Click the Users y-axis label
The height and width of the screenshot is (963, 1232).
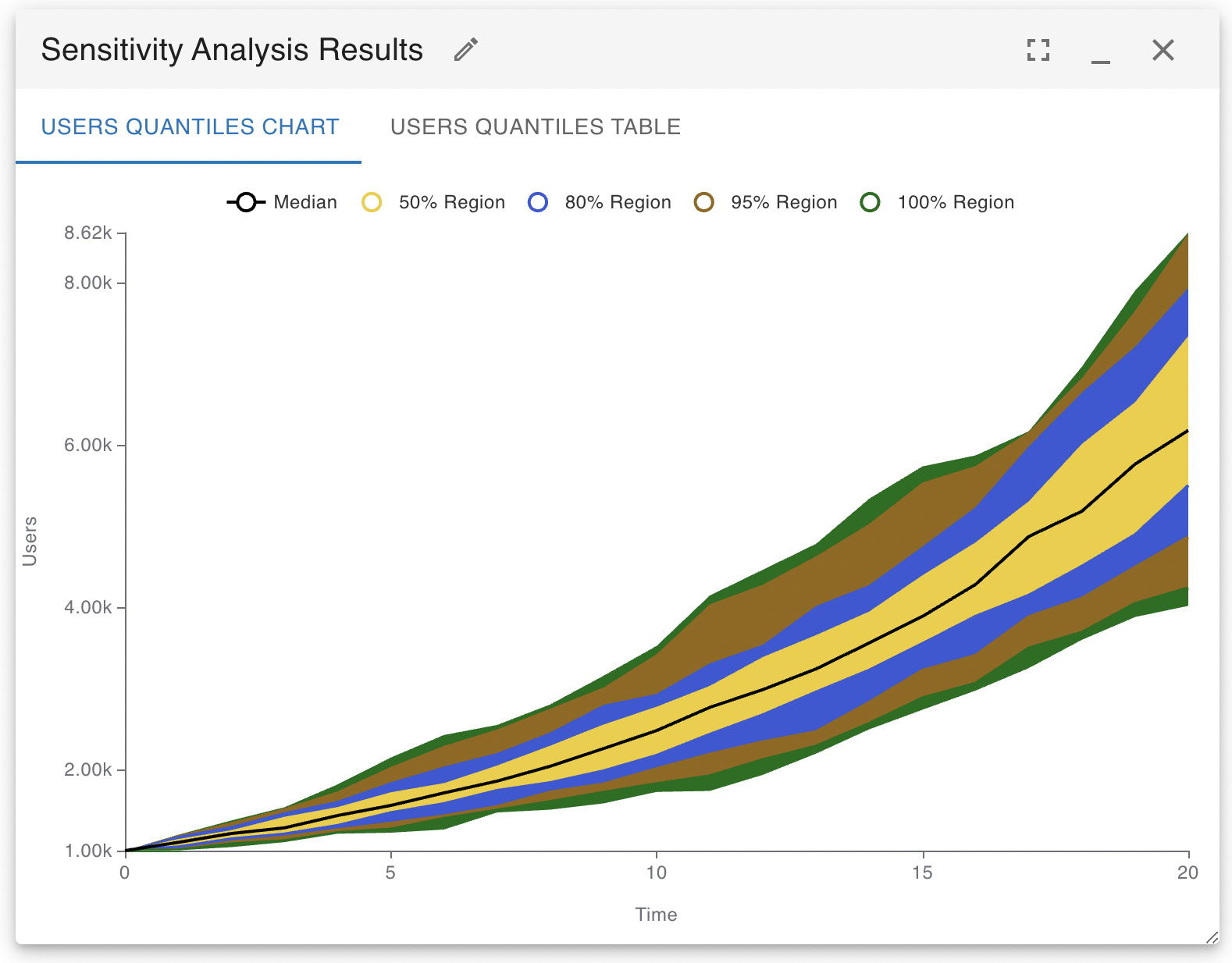coord(30,541)
